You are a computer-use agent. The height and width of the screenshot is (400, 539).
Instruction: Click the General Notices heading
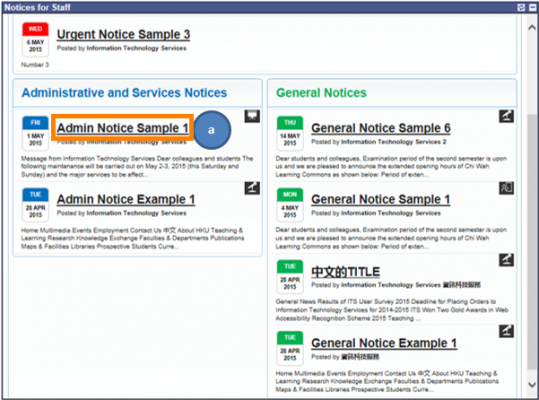[x=321, y=93]
